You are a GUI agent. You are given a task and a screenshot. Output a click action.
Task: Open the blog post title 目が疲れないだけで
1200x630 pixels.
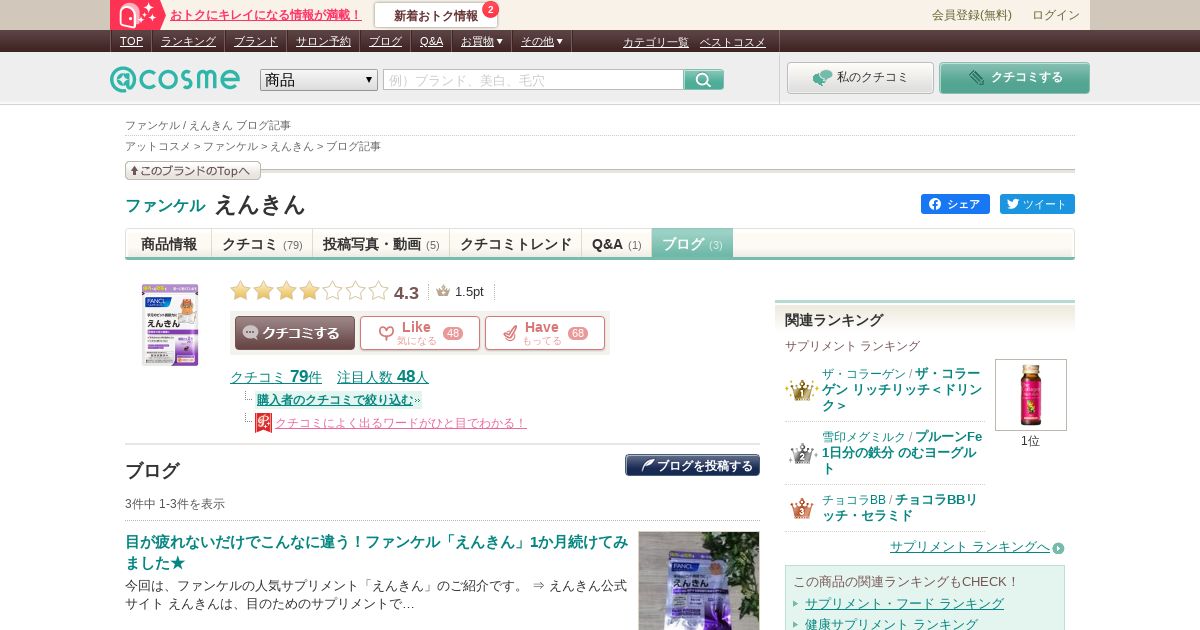(377, 552)
